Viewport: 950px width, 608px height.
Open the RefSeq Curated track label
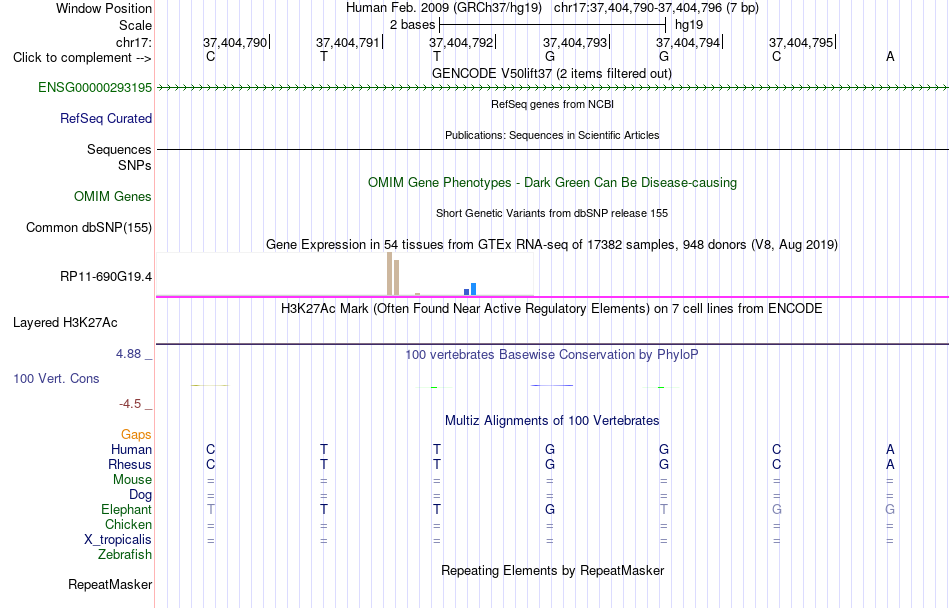(x=106, y=119)
